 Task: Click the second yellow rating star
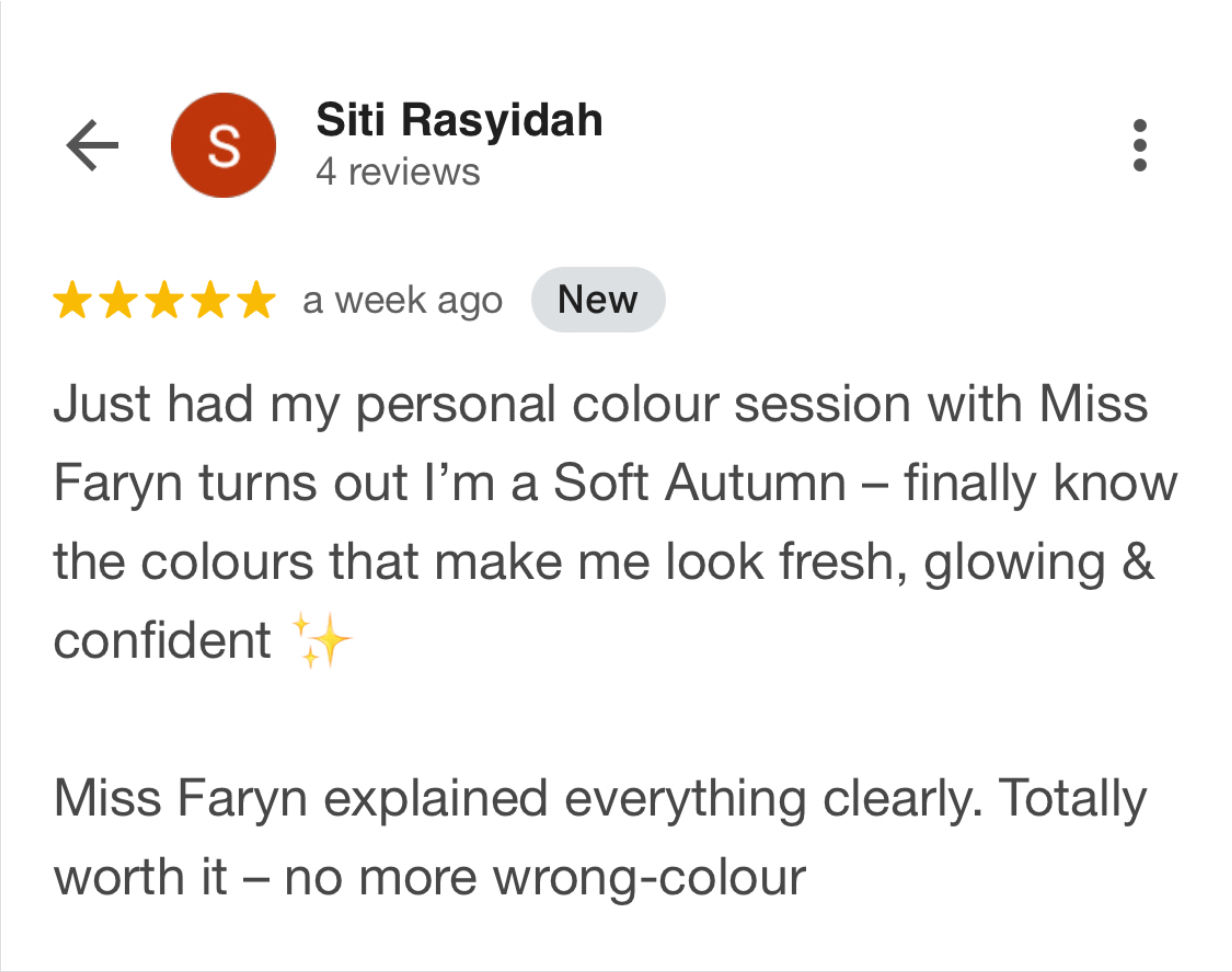pyautogui.click(x=118, y=300)
